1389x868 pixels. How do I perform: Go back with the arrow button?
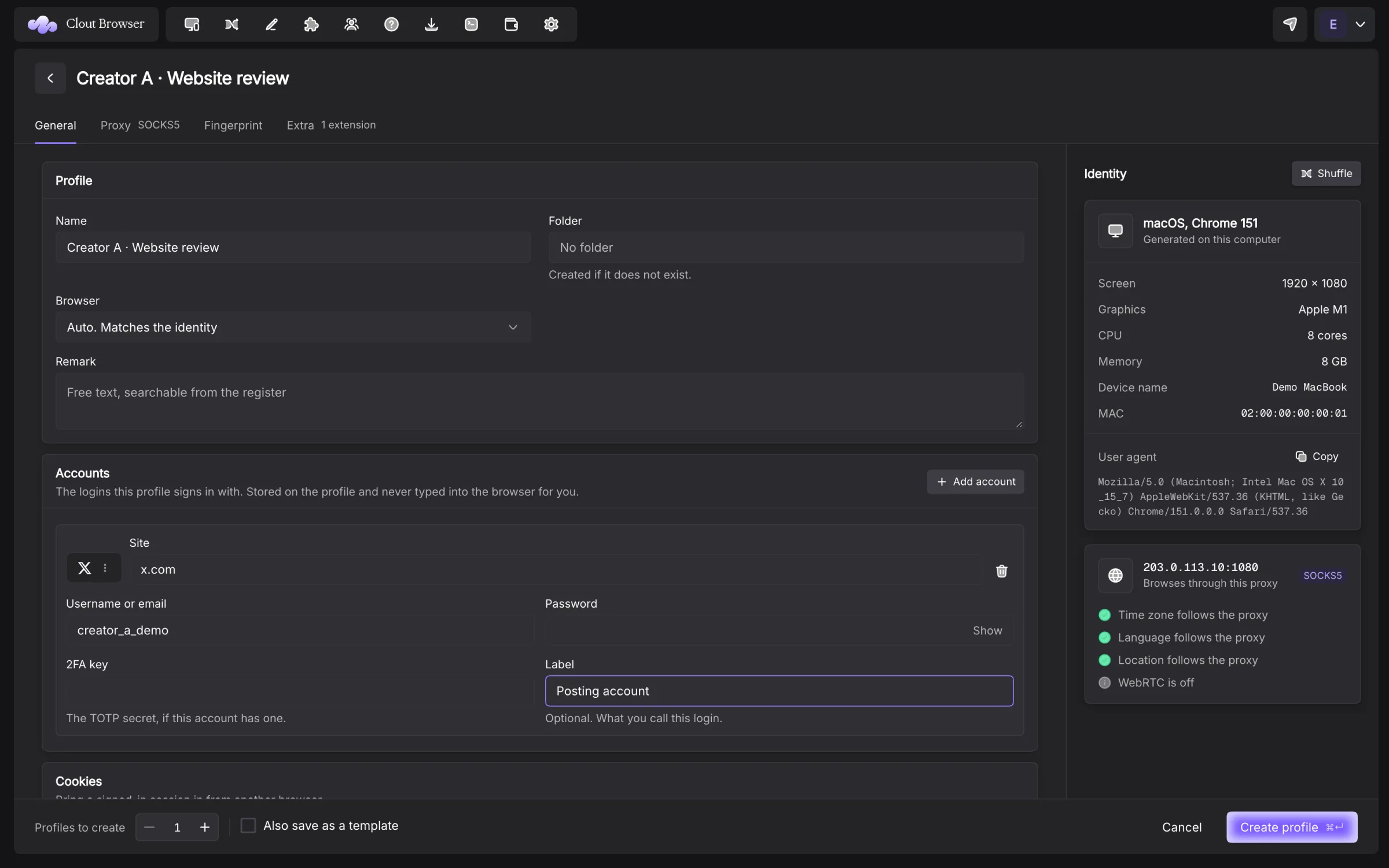coord(50,78)
